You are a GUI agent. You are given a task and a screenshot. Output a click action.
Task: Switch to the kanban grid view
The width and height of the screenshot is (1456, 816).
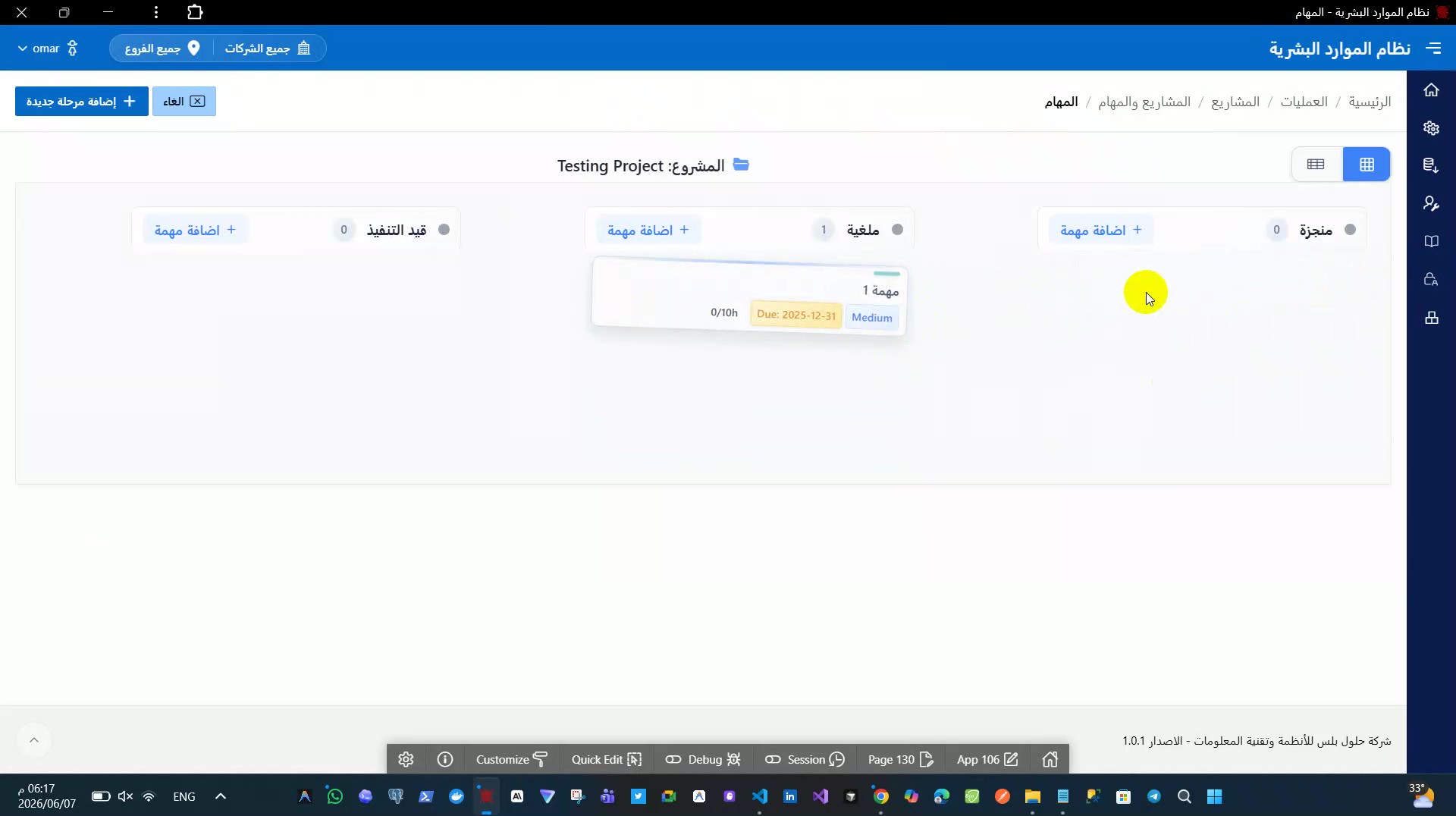[x=1367, y=165]
